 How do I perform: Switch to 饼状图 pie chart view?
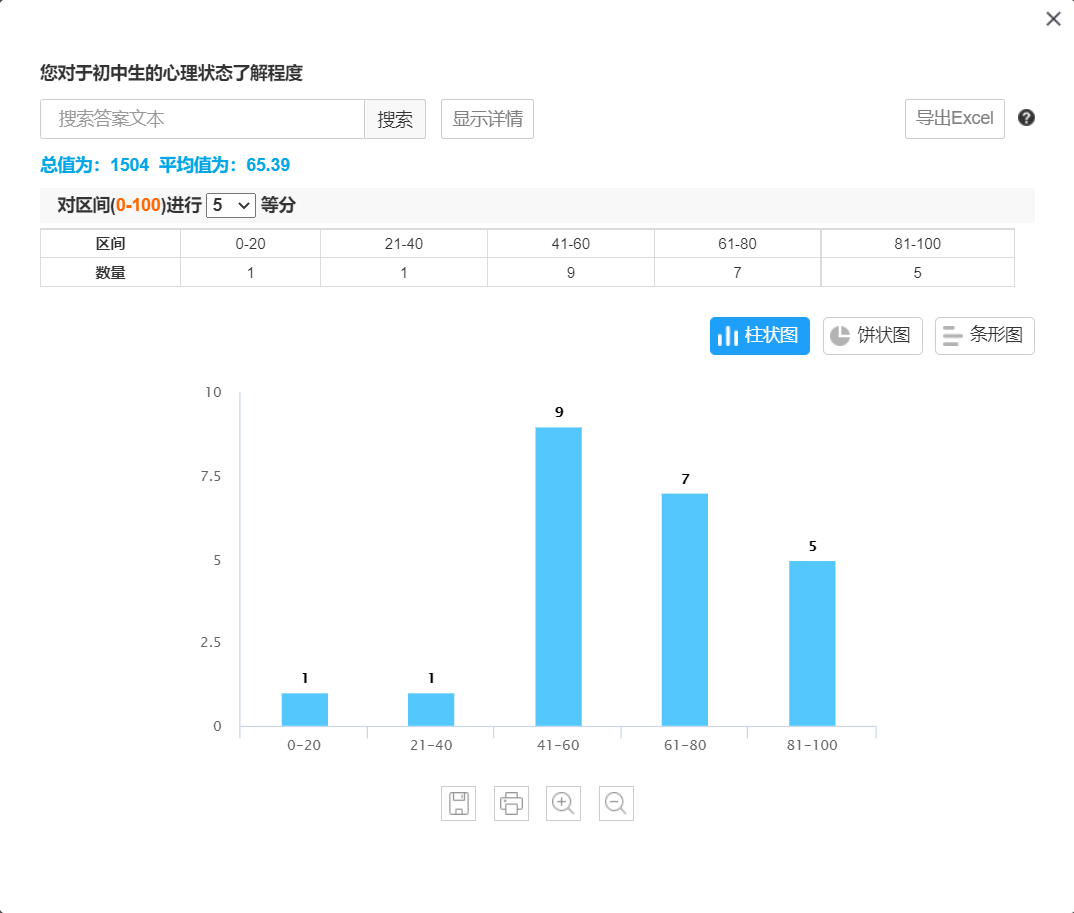(872, 336)
